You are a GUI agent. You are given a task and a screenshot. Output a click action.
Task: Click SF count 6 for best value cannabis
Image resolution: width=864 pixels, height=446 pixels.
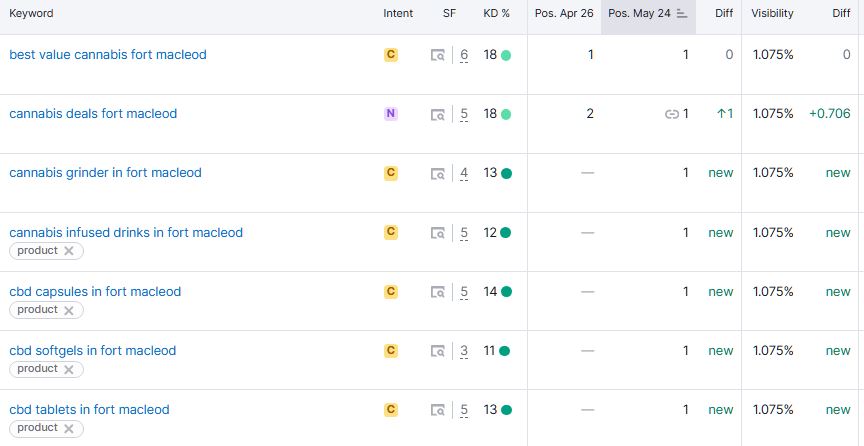(x=464, y=56)
